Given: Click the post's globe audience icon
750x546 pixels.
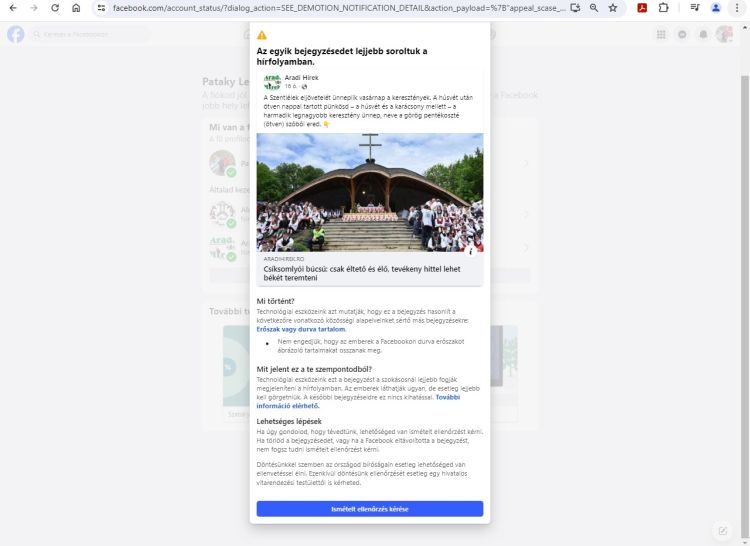Looking at the screenshot, I should [x=305, y=87].
